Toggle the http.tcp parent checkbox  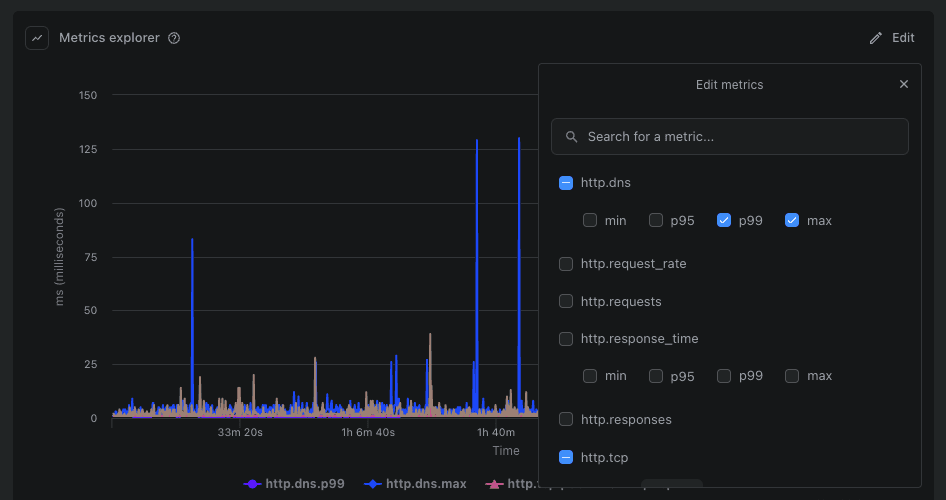click(566, 457)
